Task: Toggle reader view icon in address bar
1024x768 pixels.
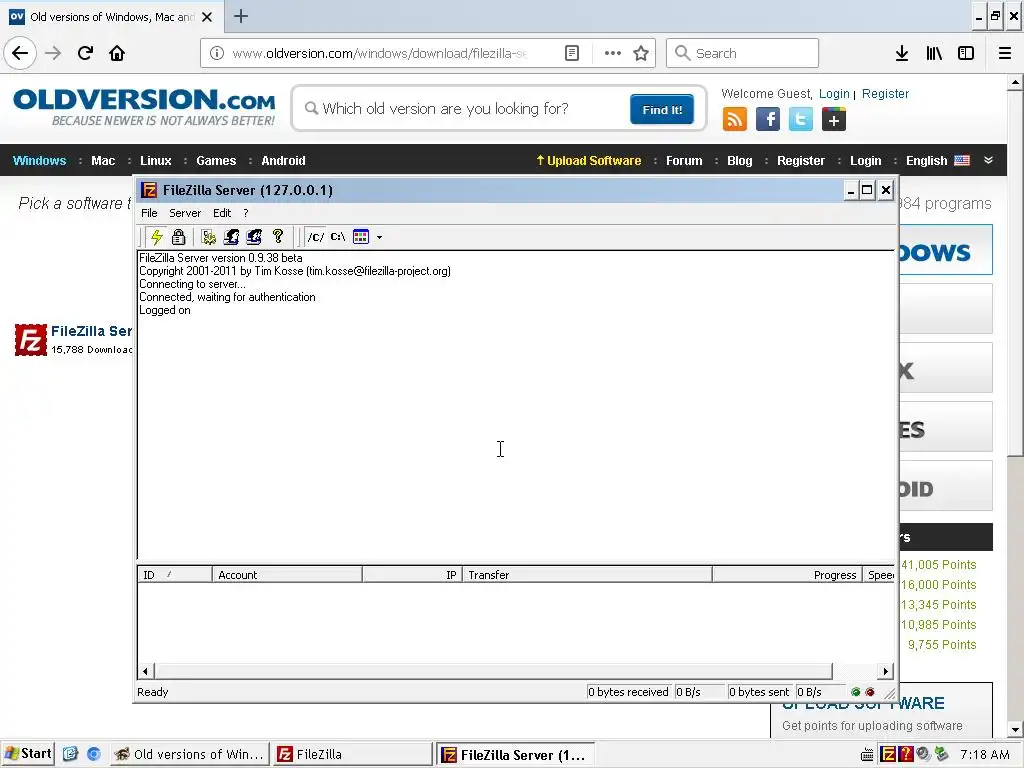Action: (571, 53)
